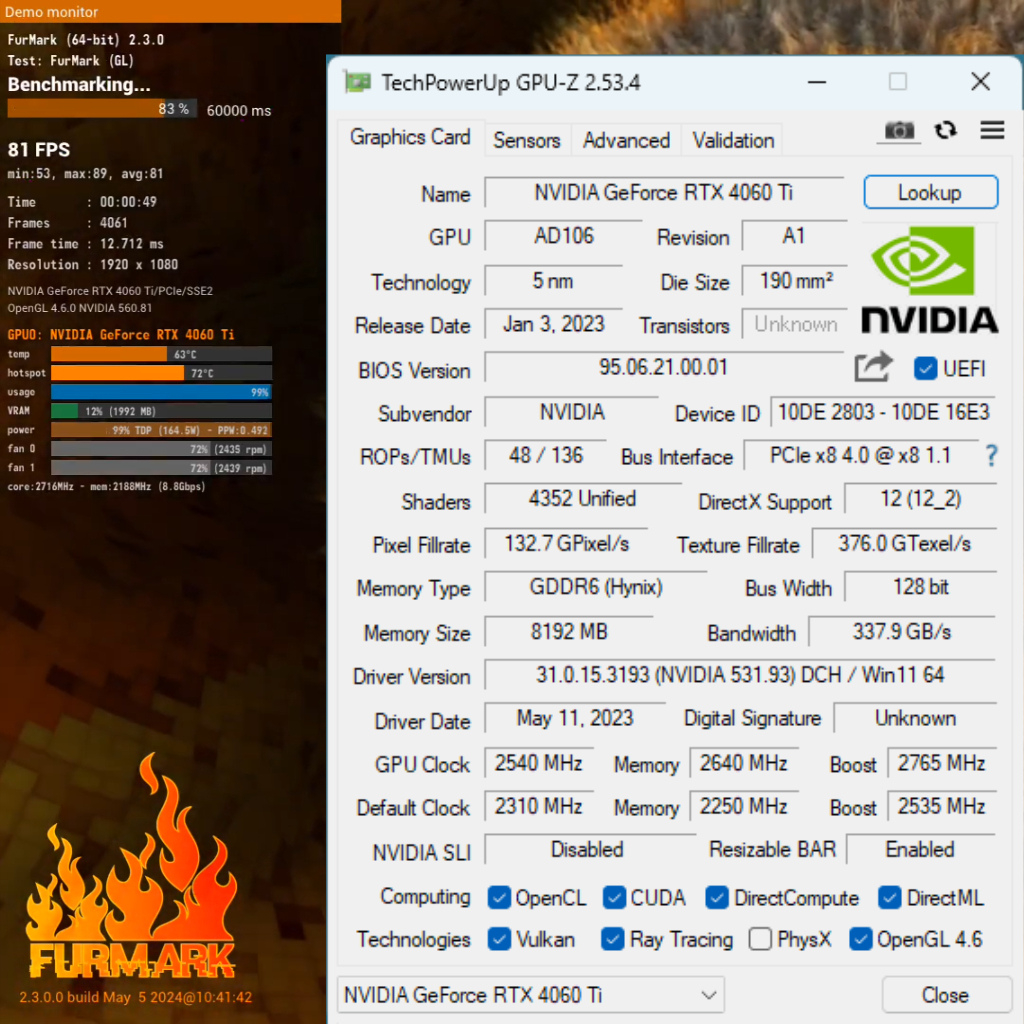
Task: Switch to the Advanced tab
Action: tap(626, 140)
